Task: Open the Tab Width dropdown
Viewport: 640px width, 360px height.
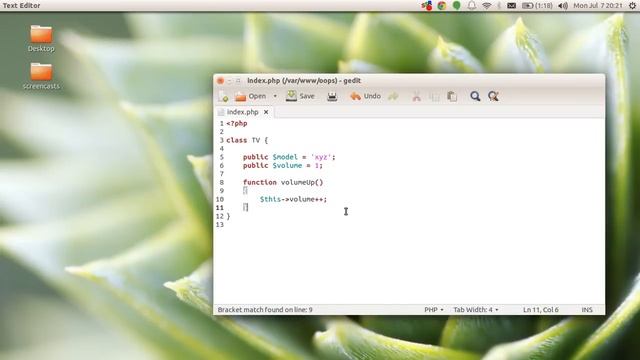Action: coord(476,310)
